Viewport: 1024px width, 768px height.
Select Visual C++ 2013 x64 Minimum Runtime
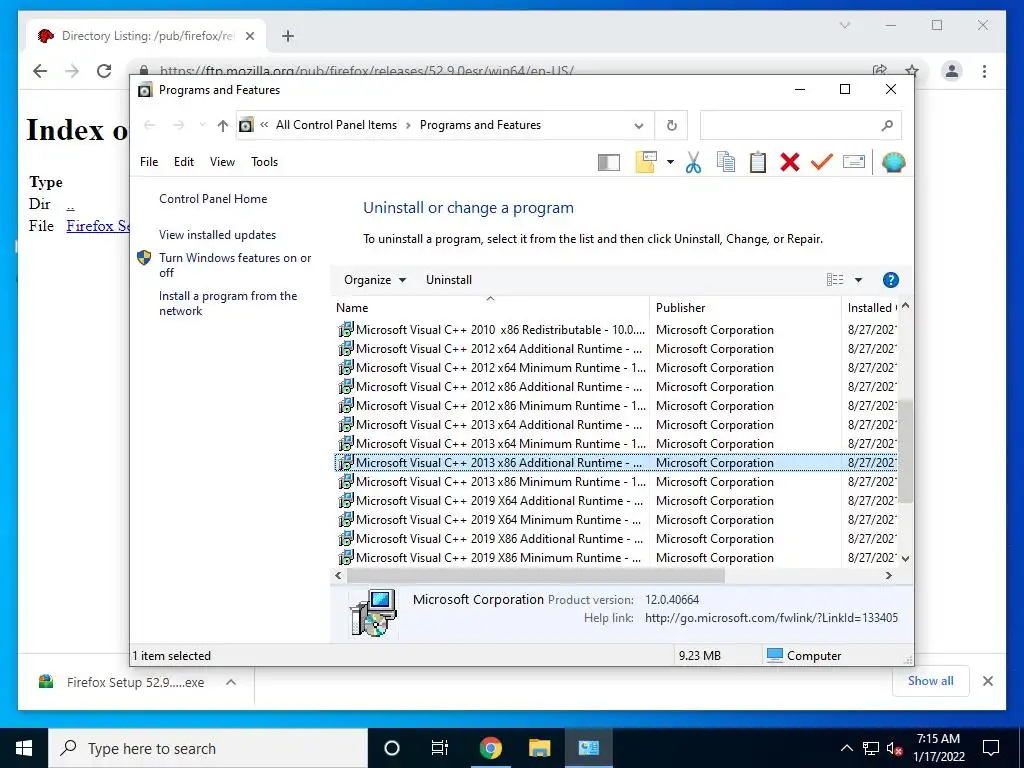(x=616, y=443)
